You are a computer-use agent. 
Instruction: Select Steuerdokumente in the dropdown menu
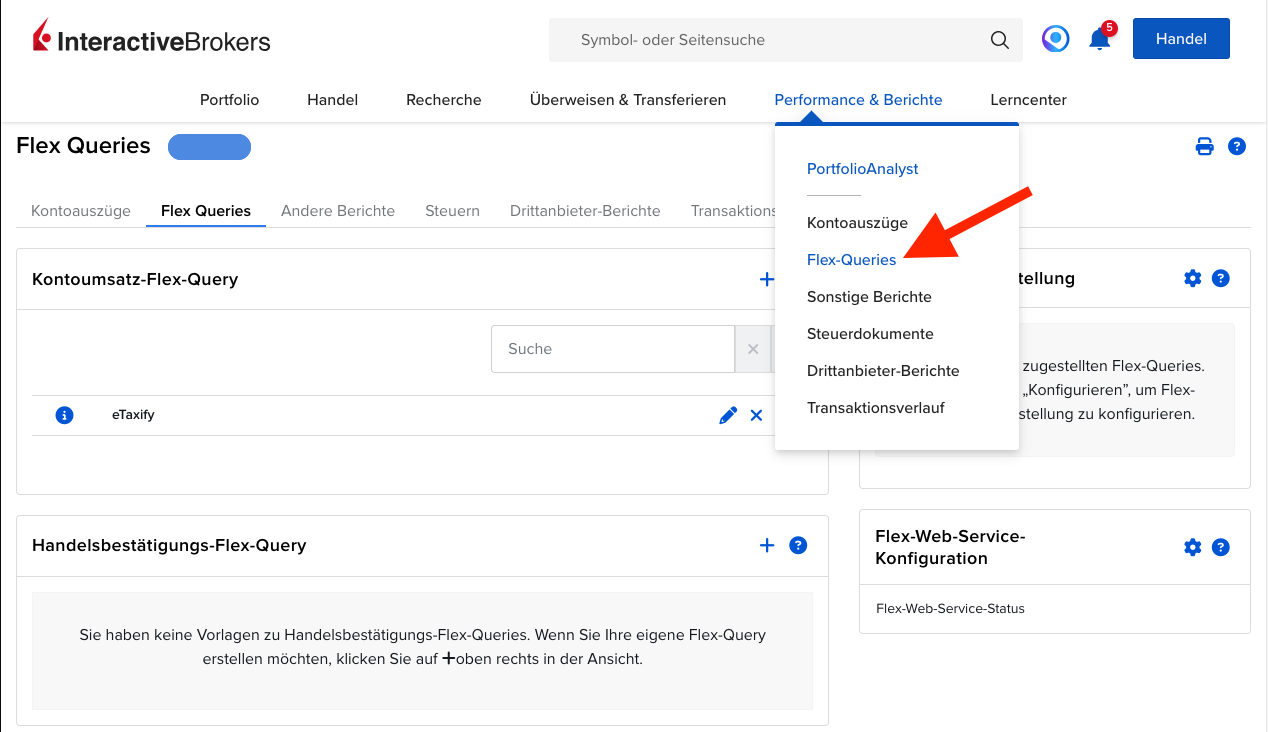click(870, 333)
